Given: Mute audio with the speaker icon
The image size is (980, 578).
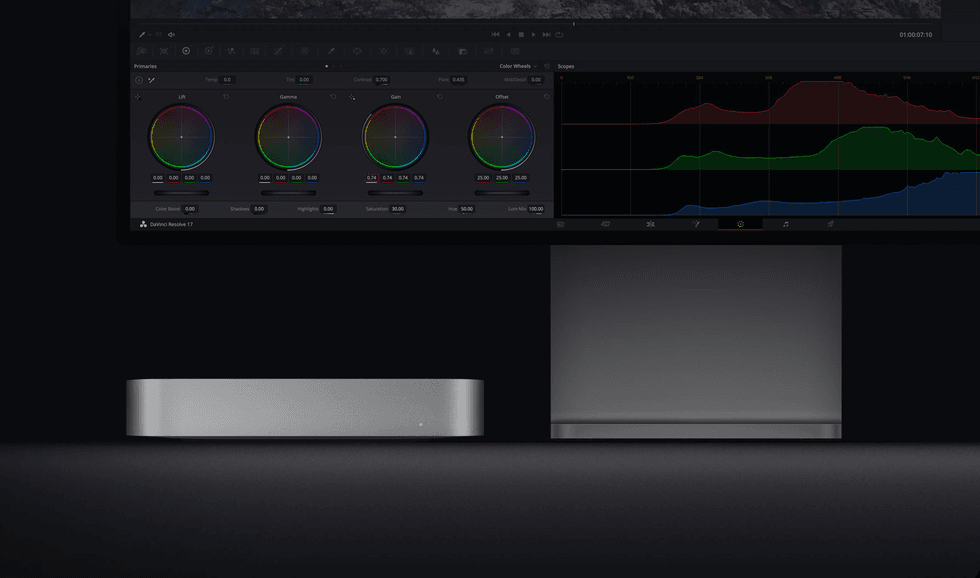Looking at the screenshot, I should pos(172,34).
